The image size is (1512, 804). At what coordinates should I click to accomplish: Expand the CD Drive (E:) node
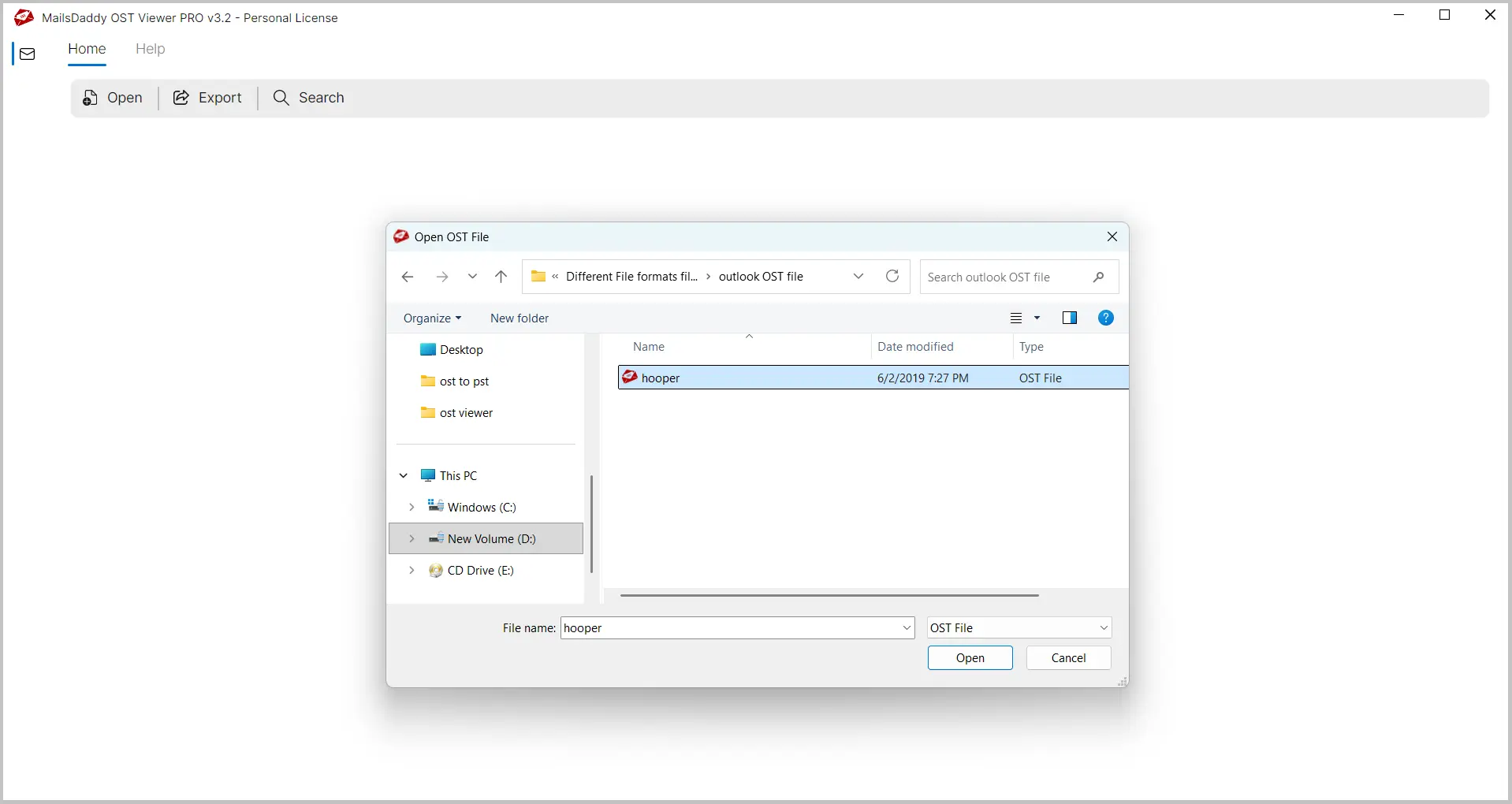click(412, 570)
